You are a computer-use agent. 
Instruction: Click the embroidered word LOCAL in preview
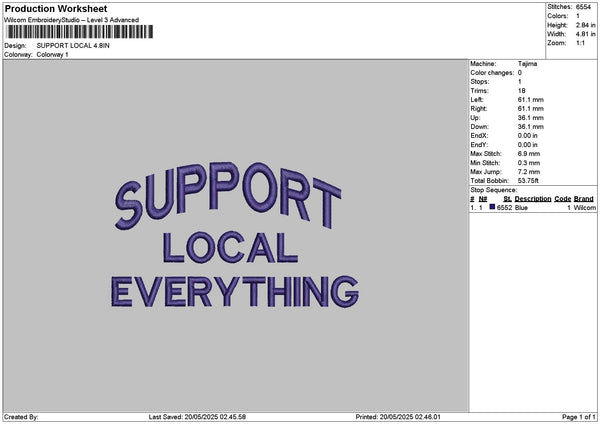tap(230, 248)
